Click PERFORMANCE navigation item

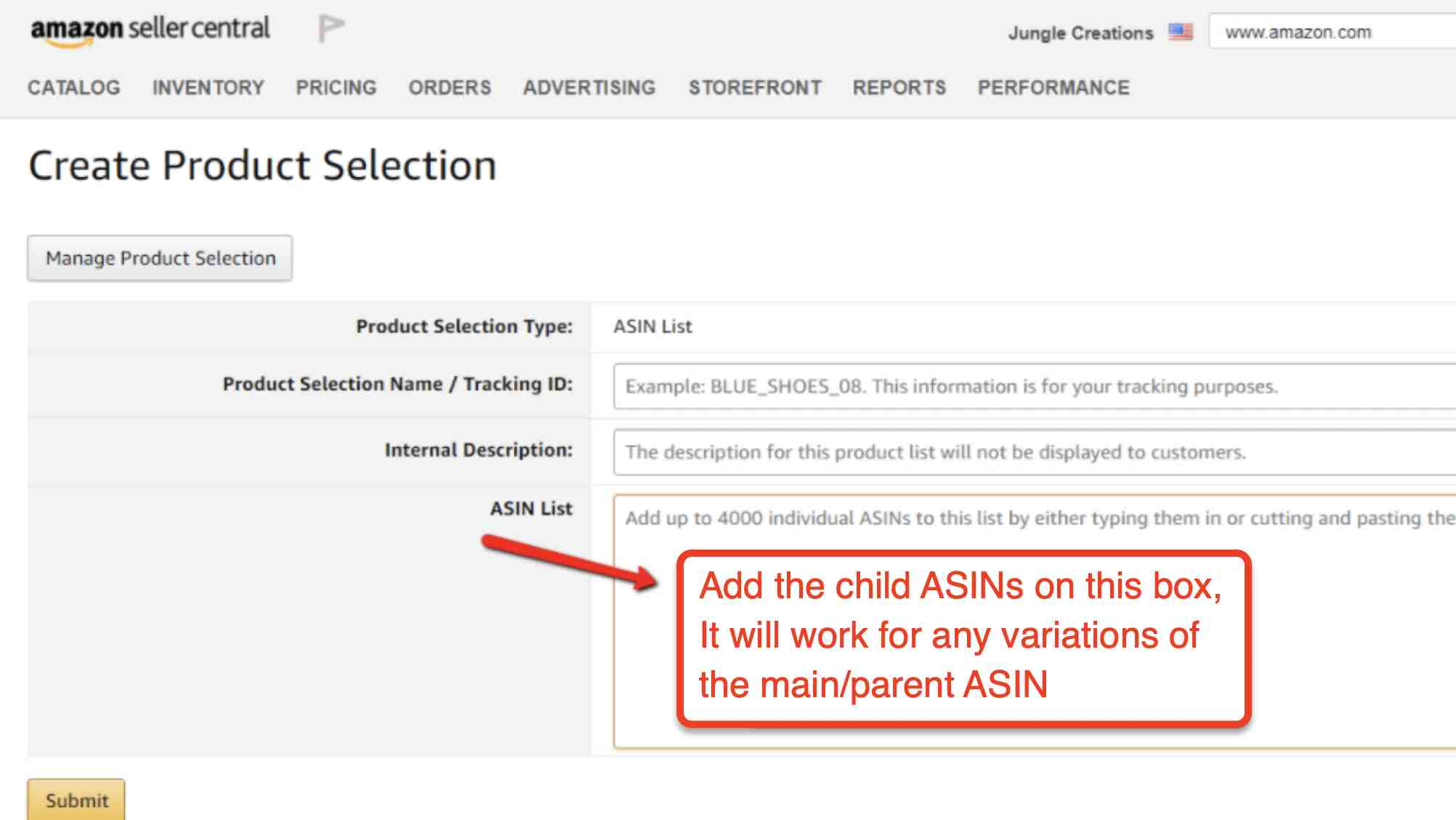[1053, 88]
